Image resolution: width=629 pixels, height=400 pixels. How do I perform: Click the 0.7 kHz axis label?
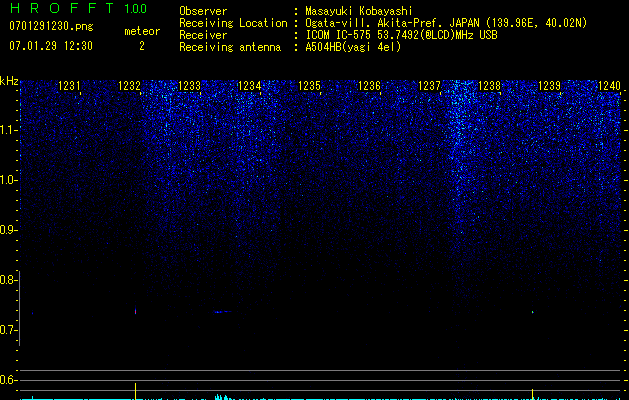(x=7, y=330)
